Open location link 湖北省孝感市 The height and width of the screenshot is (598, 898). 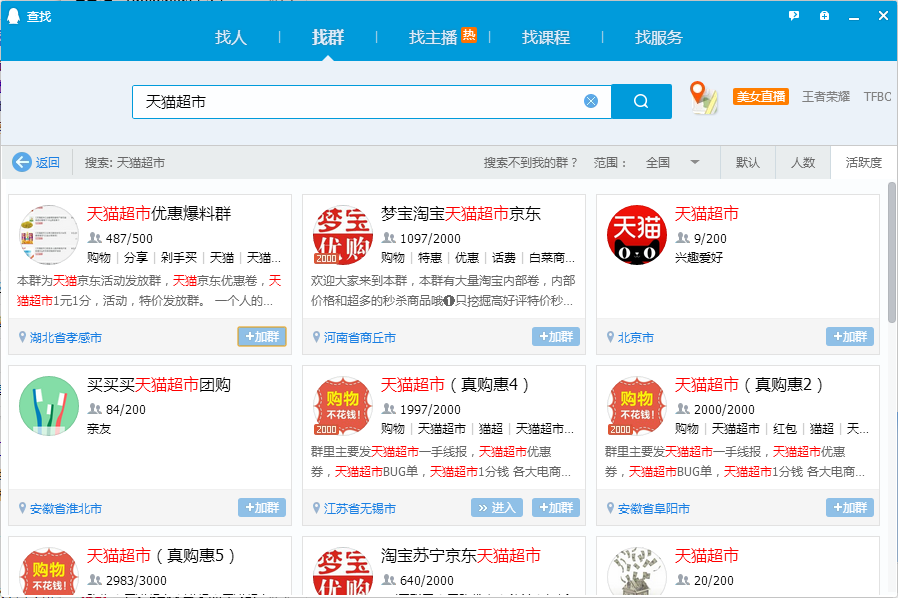tap(66, 337)
